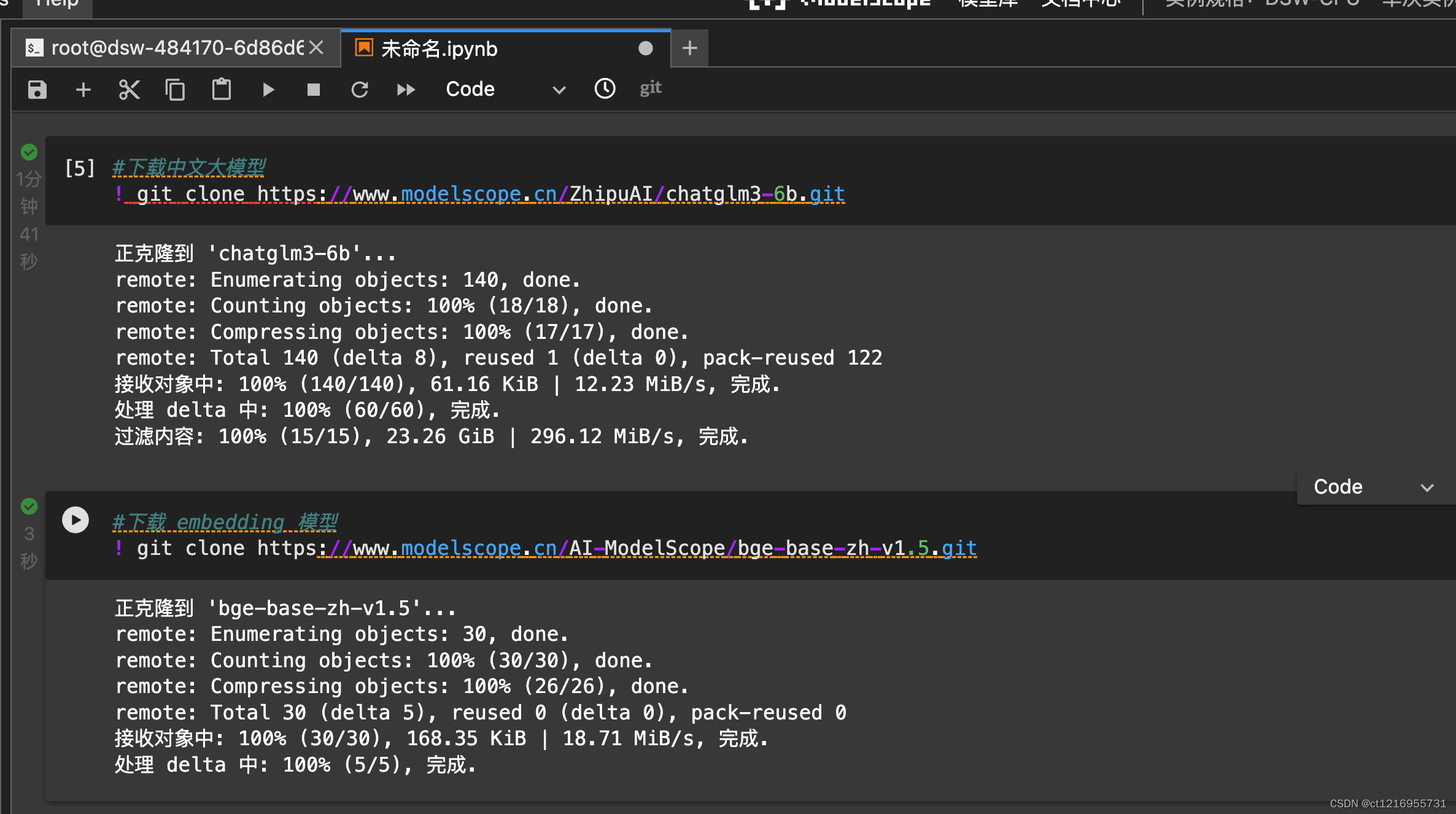Click the git indicator in the toolbar
Screen dimensions: 1456x814
point(649,88)
